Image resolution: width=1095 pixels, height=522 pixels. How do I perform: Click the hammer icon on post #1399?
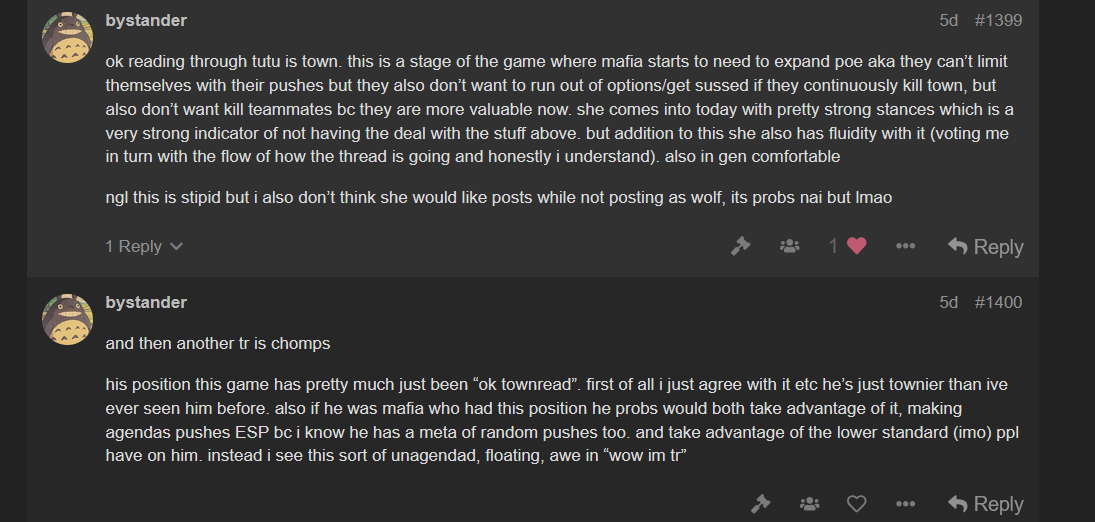pyautogui.click(x=740, y=246)
